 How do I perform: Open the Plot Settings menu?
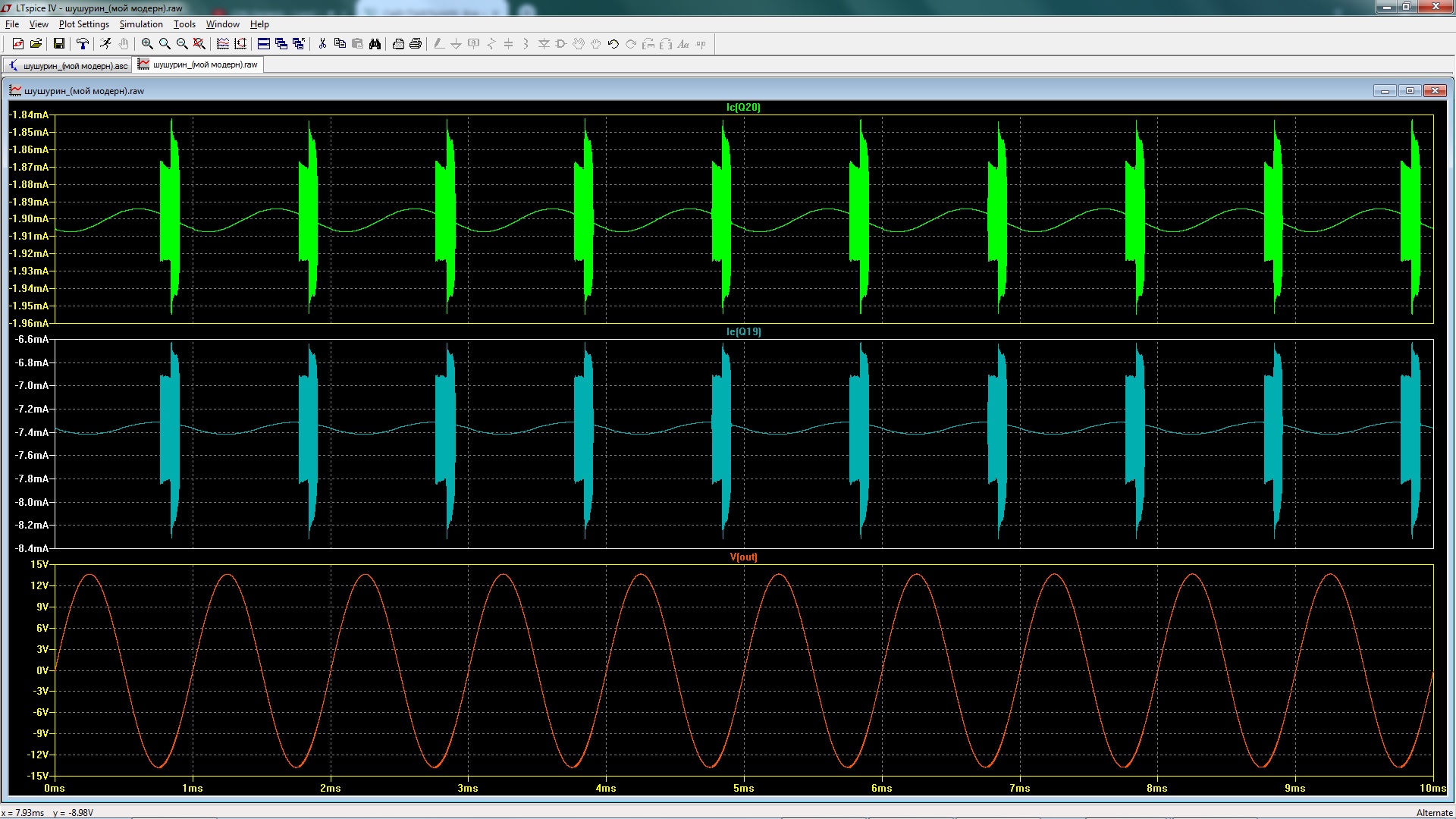click(x=83, y=24)
